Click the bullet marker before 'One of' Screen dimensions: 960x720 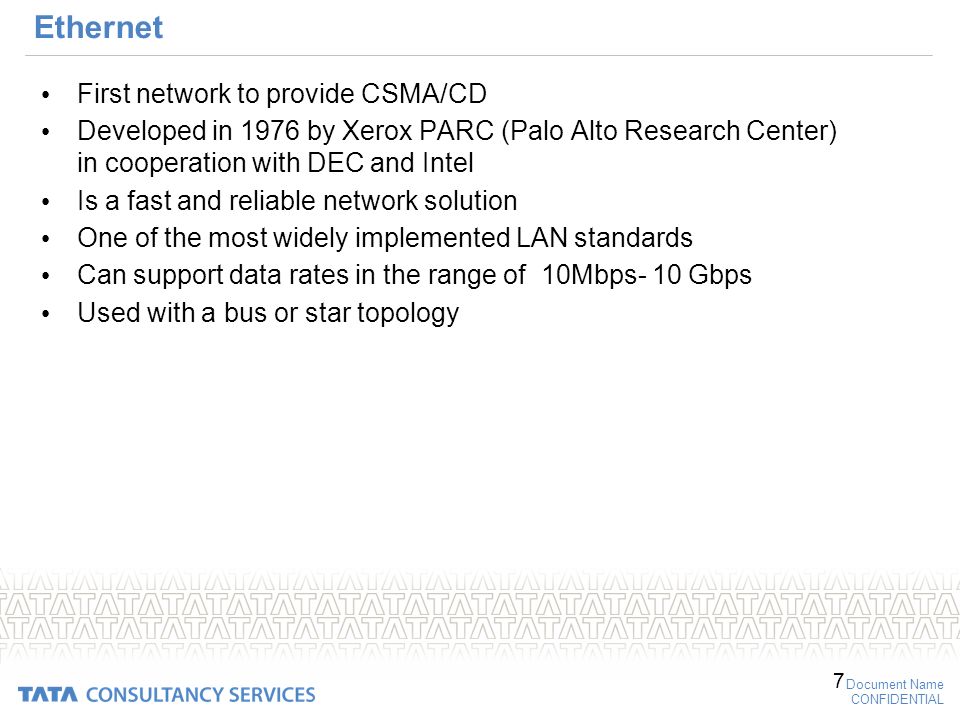[45, 239]
